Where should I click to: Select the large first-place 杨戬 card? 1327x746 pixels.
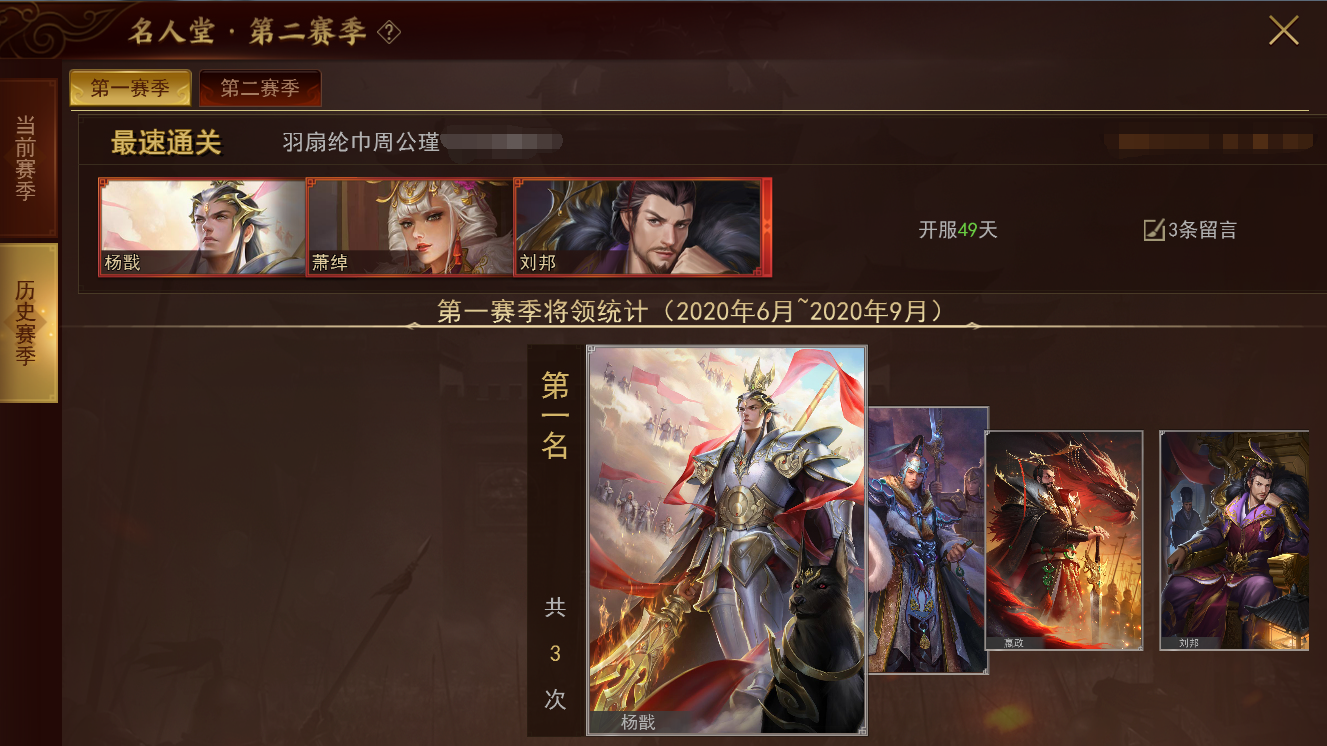point(727,540)
